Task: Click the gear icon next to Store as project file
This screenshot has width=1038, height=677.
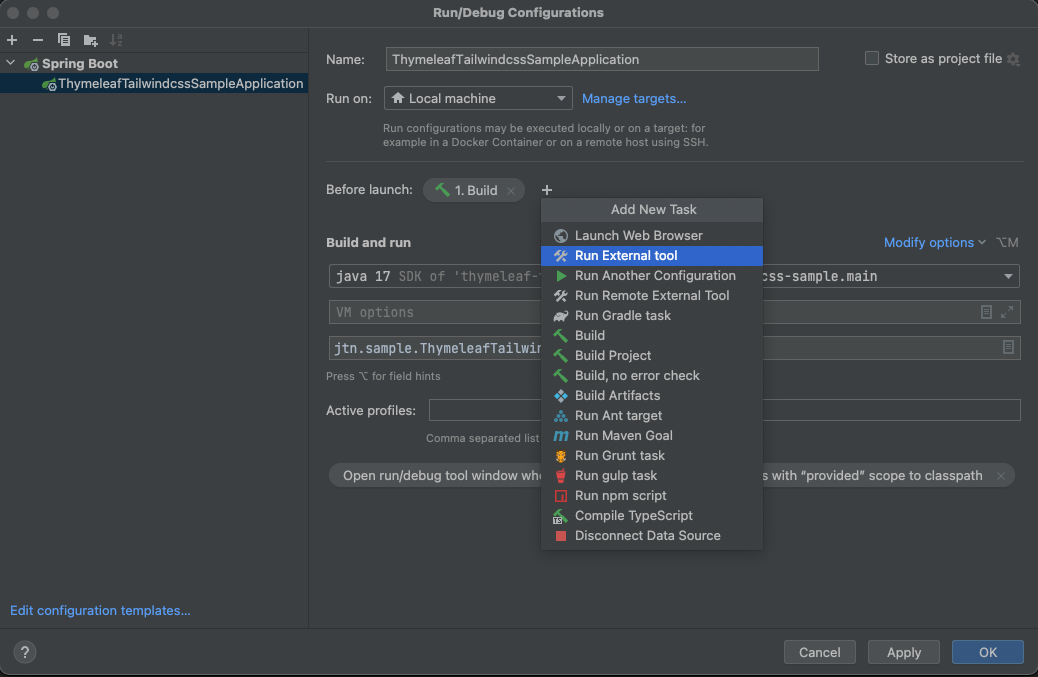Action: pyautogui.click(x=1013, y=59)
